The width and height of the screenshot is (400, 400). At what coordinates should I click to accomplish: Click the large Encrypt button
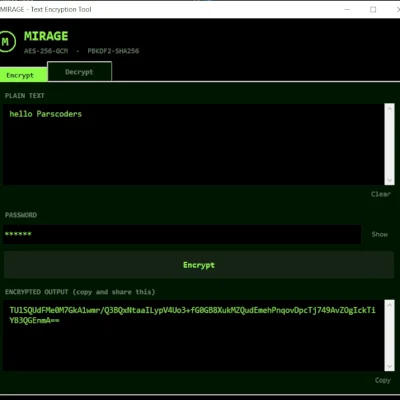tap(199, 265)
